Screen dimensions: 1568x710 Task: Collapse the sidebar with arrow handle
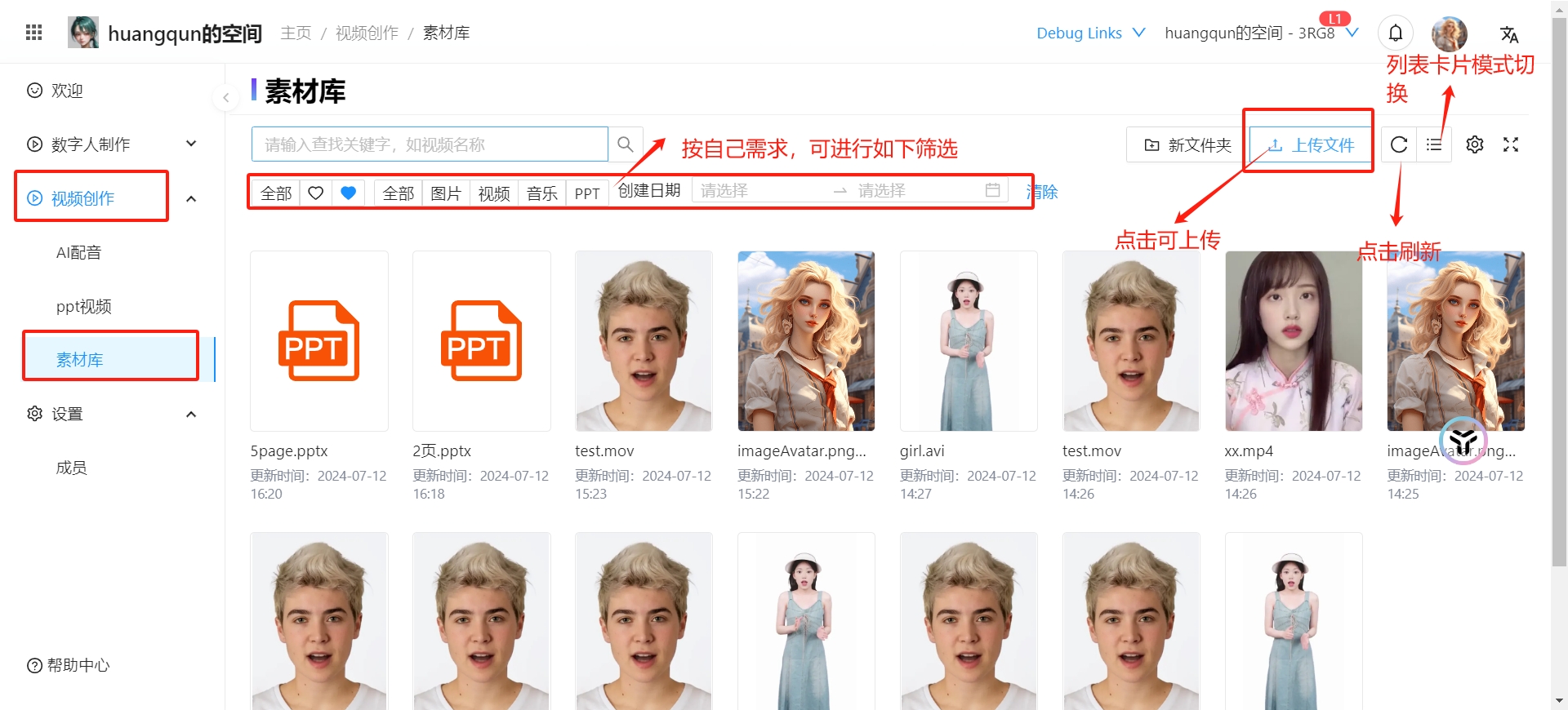[x=225, y=98]
